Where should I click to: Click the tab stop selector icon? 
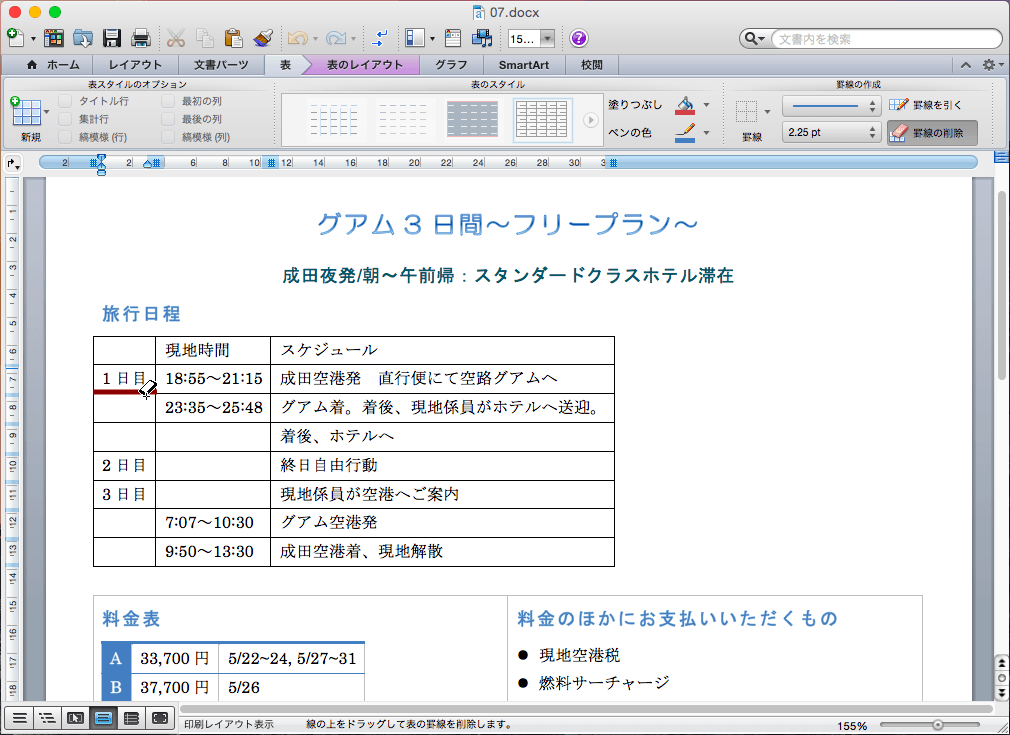click(13, 164)
